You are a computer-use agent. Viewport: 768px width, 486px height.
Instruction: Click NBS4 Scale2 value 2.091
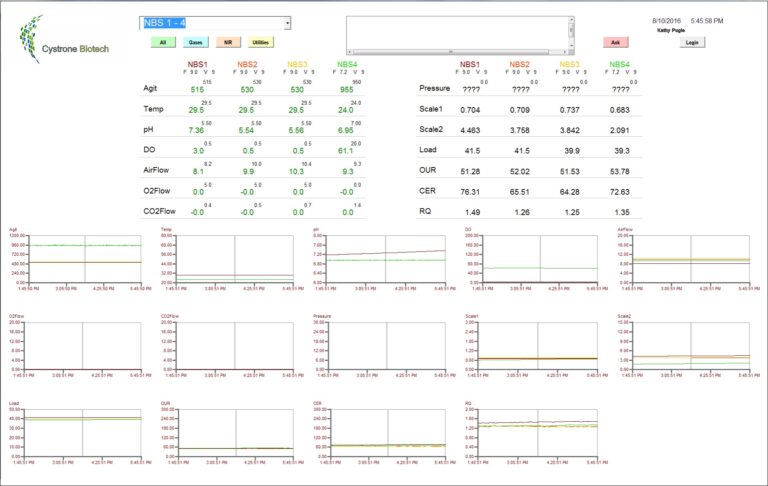coord(620,130)
